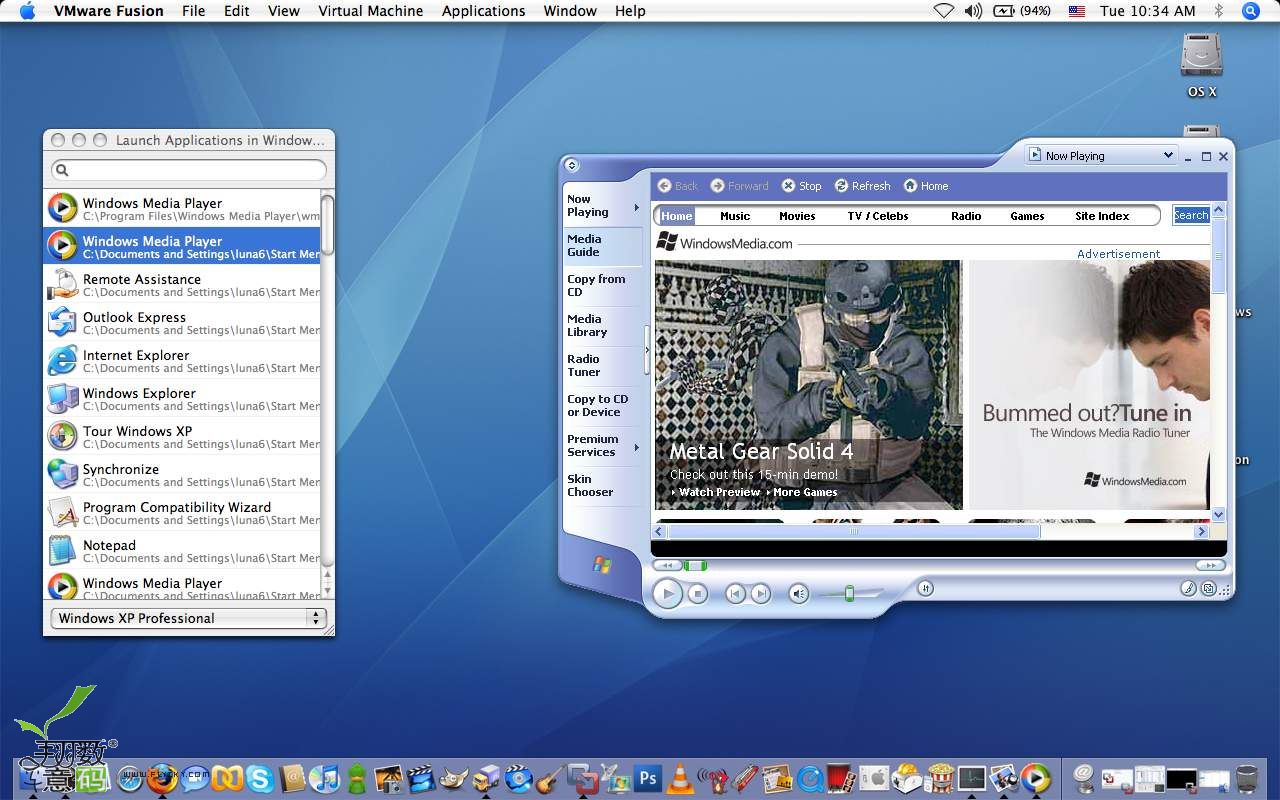Click the Bummed out? Tune in advertisement

(1089, 385)
